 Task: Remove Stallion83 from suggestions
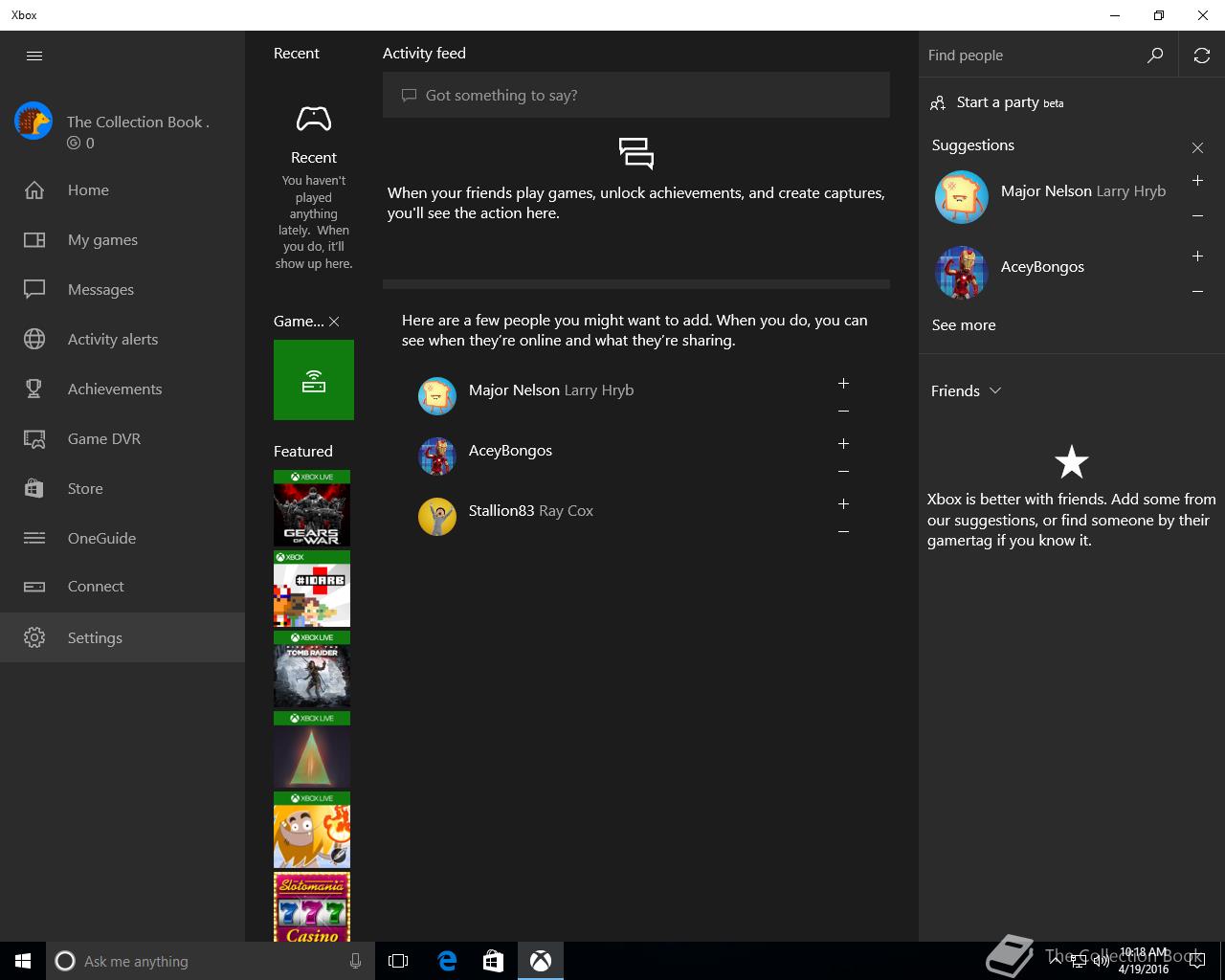click(843, 532)
